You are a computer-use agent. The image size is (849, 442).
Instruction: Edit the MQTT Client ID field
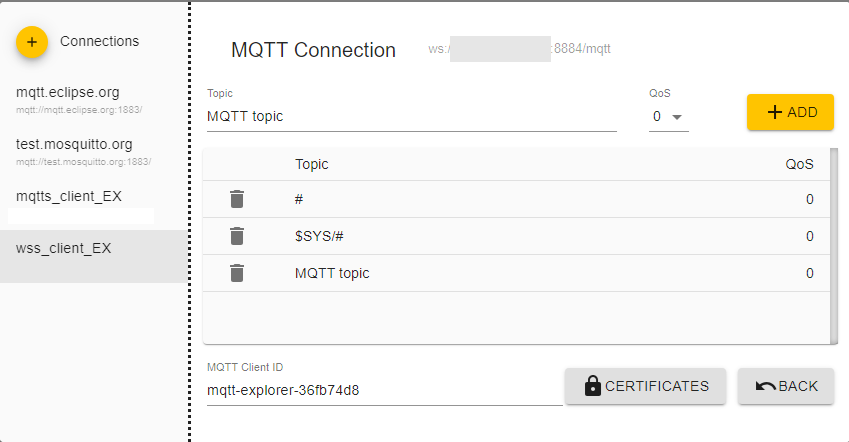384,390
